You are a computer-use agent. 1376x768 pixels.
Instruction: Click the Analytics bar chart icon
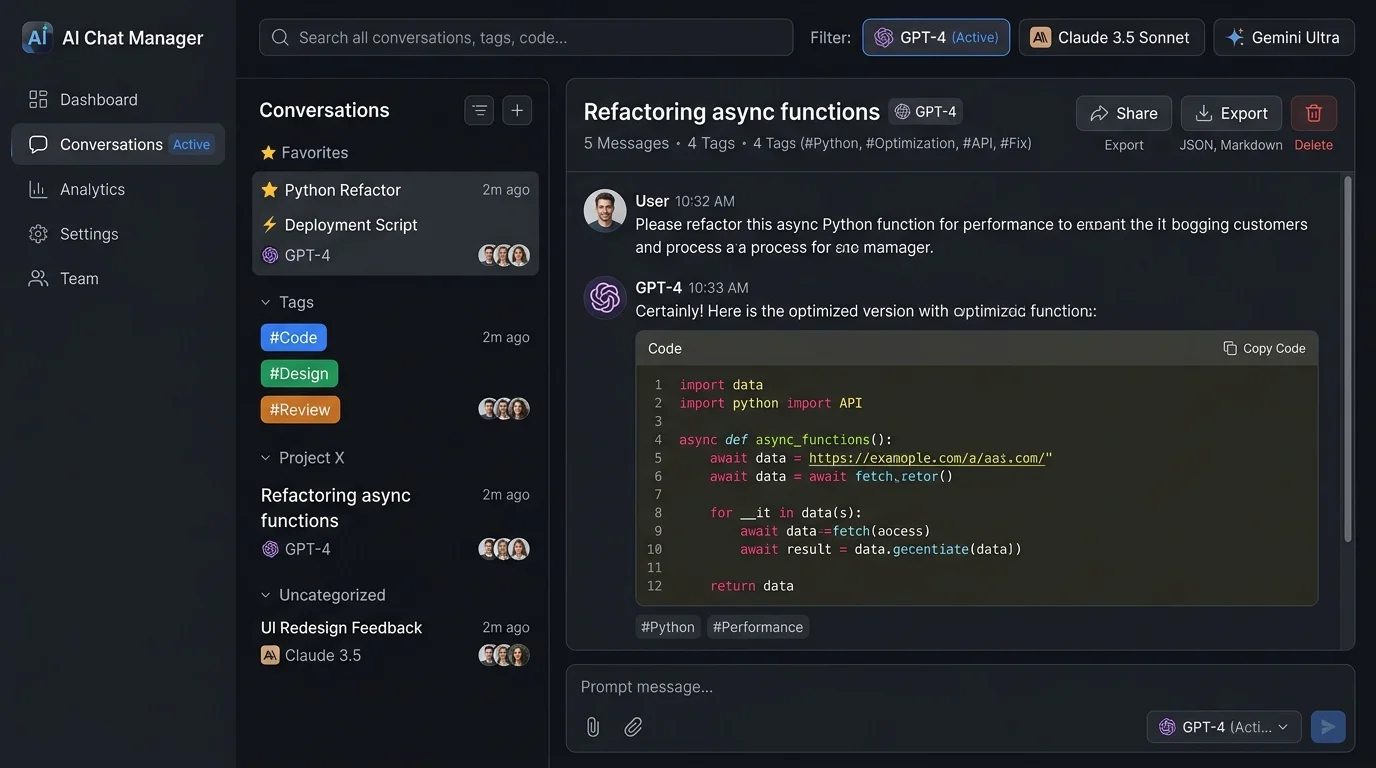pos(38,189)
